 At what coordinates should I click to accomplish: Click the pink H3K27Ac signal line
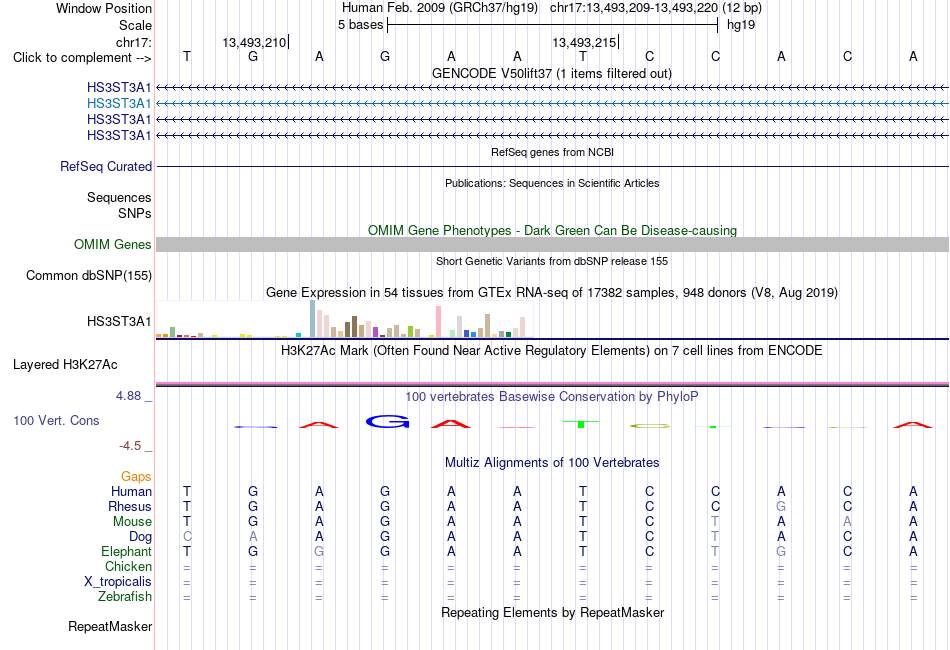552,383
